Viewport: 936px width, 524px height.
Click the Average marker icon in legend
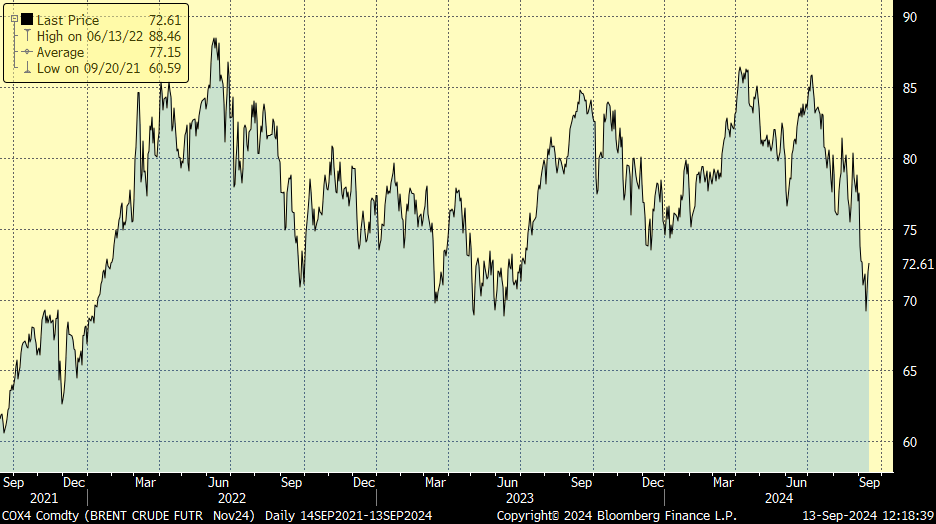point(27,52)
